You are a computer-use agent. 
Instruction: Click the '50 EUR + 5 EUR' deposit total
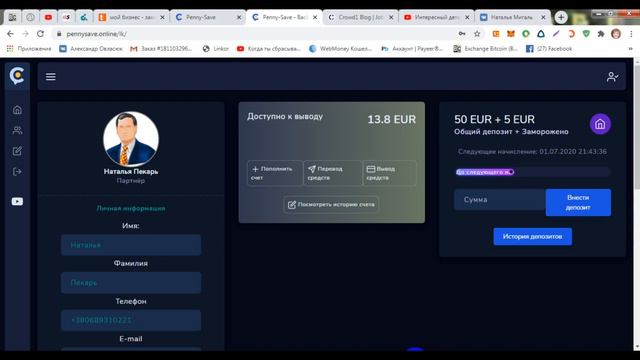click(494, 119)
